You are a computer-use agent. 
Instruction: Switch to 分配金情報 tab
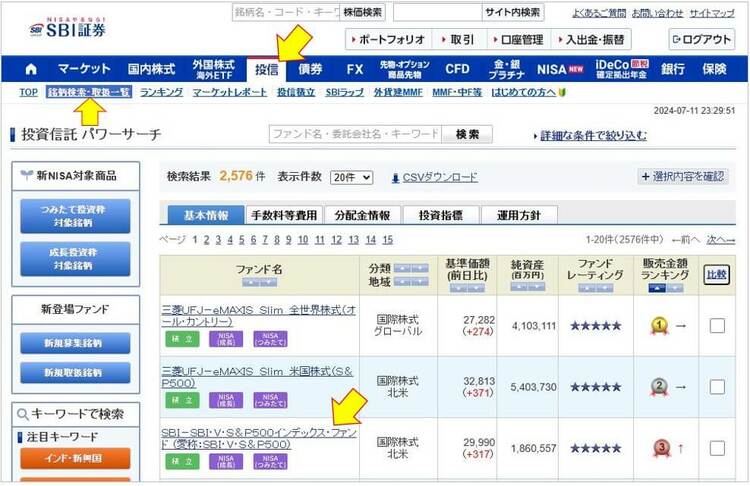363,215
